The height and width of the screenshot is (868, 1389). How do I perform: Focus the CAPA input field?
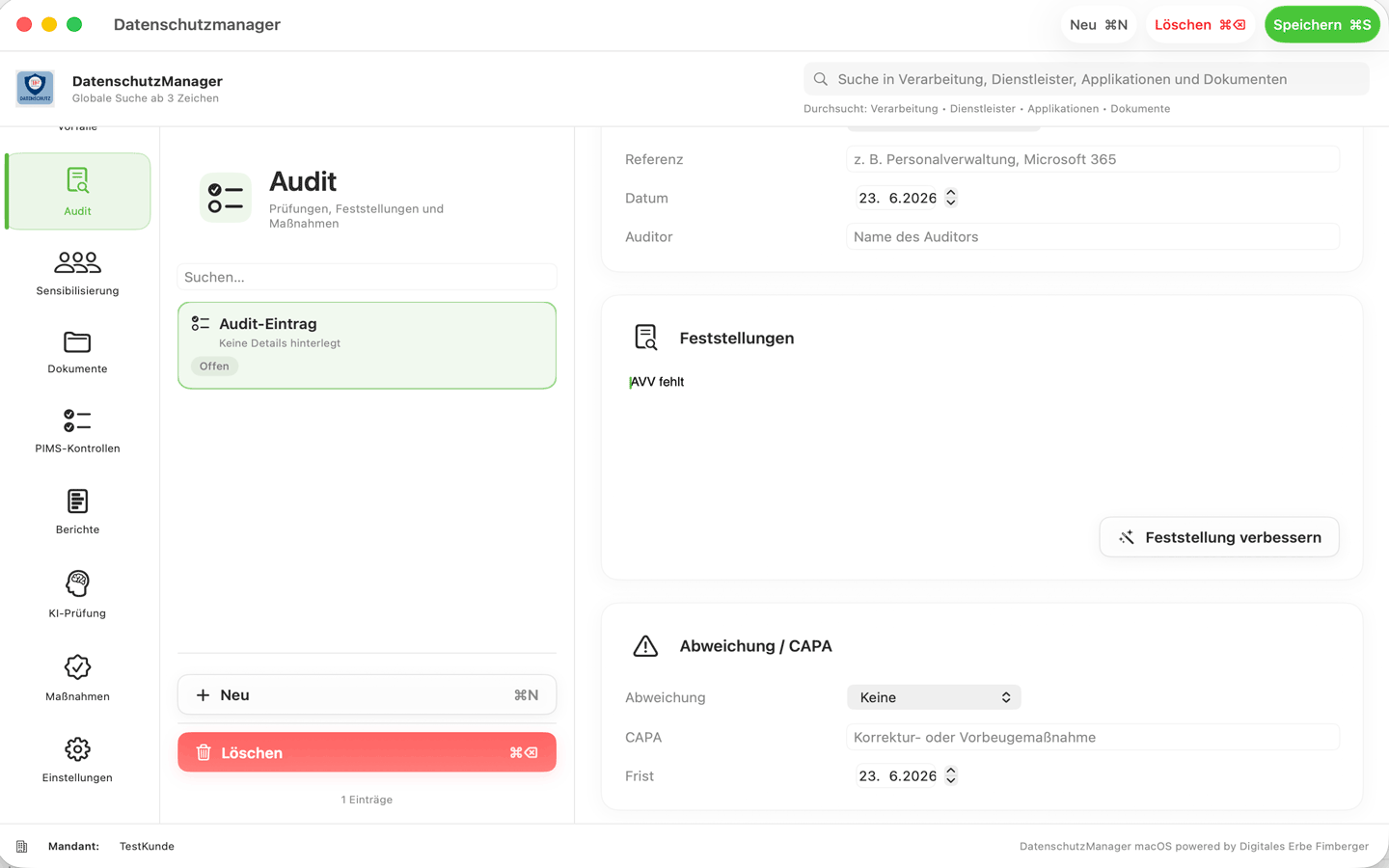pos(1093,737)
